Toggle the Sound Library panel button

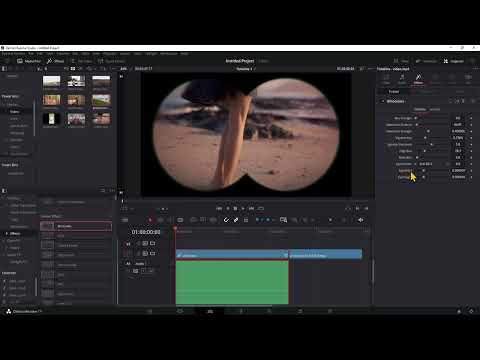click(x=111, y=61)
